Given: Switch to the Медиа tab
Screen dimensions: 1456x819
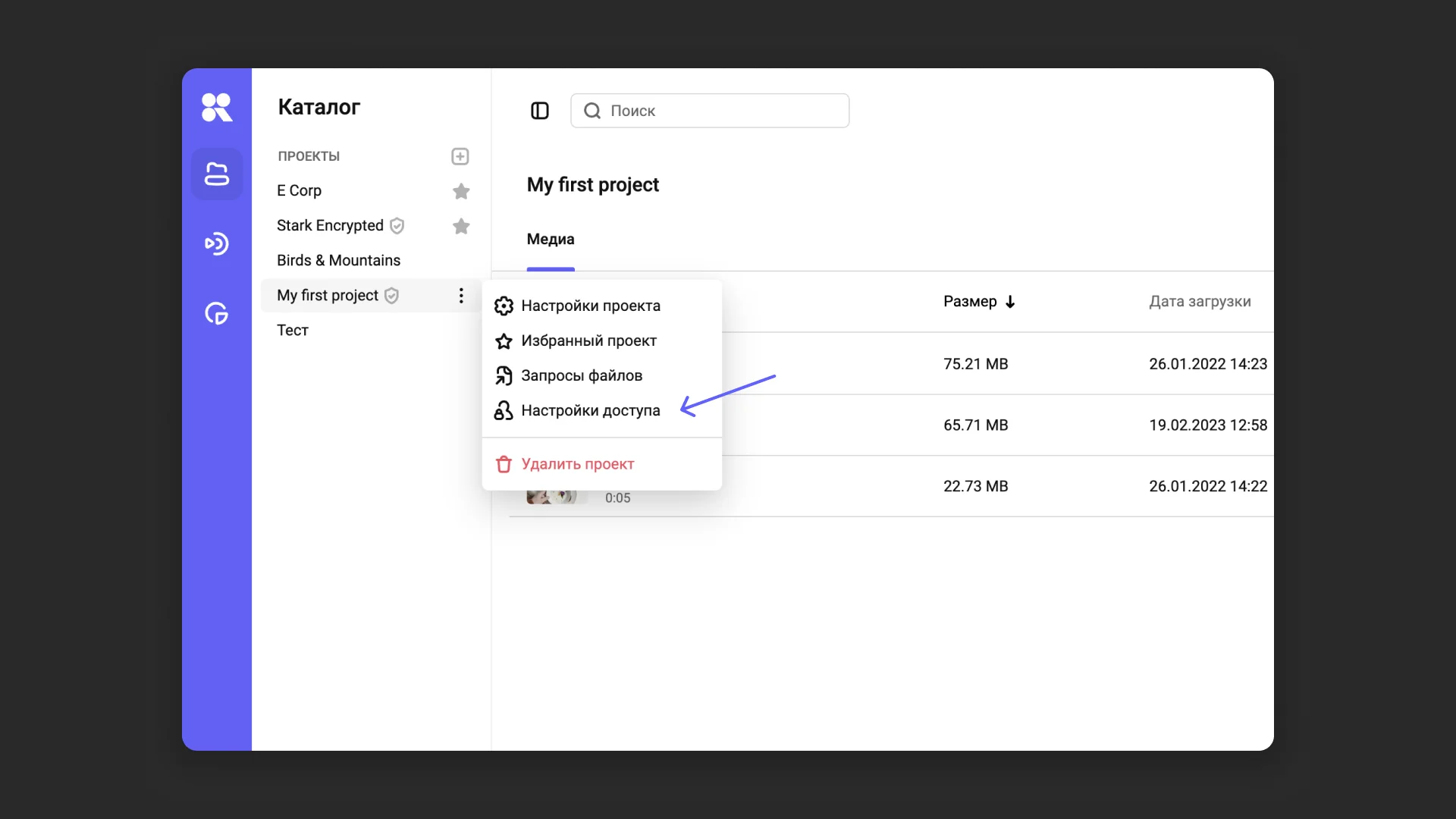Looking at the screenshot, I should pos(551,239).
